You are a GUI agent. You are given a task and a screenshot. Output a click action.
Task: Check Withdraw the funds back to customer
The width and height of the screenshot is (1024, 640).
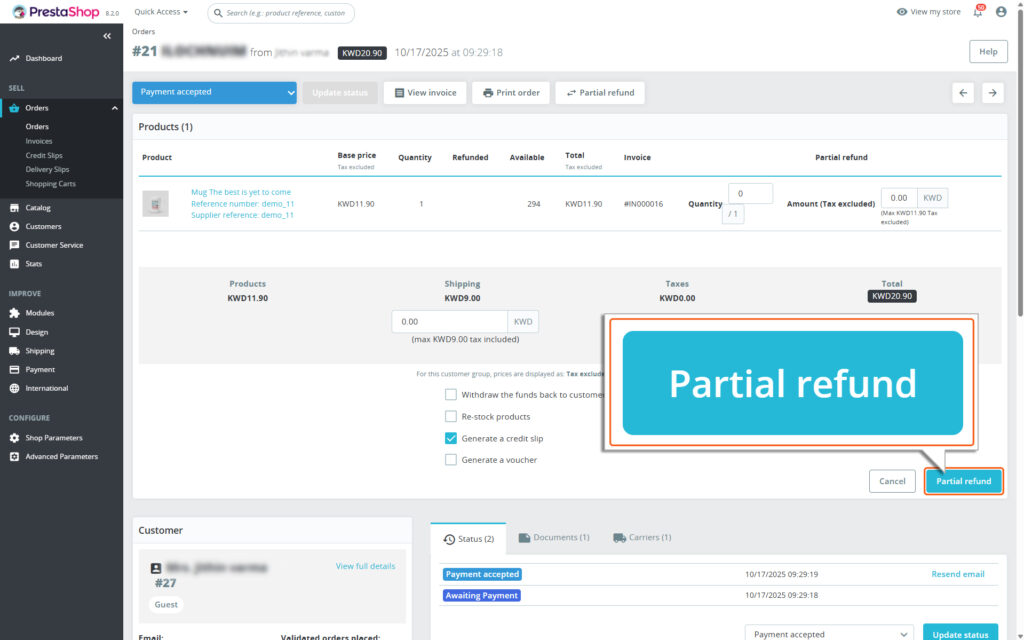pos(452,394)
